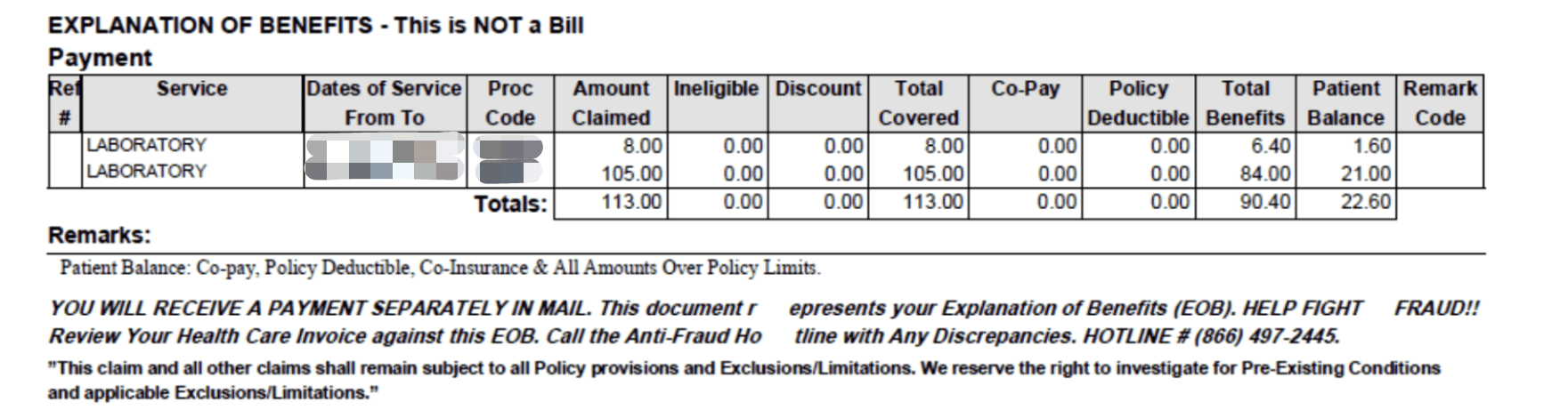The height and width of the screenshot is (418, 1568).
Task: Click the Patient Balance header
Action: [1346, 103]
